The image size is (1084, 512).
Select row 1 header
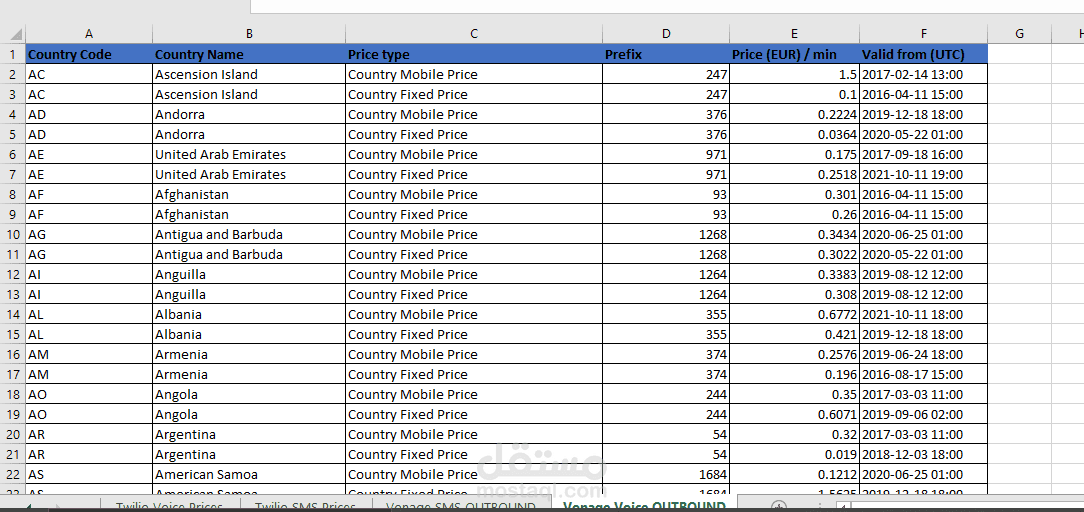point(12,54)
